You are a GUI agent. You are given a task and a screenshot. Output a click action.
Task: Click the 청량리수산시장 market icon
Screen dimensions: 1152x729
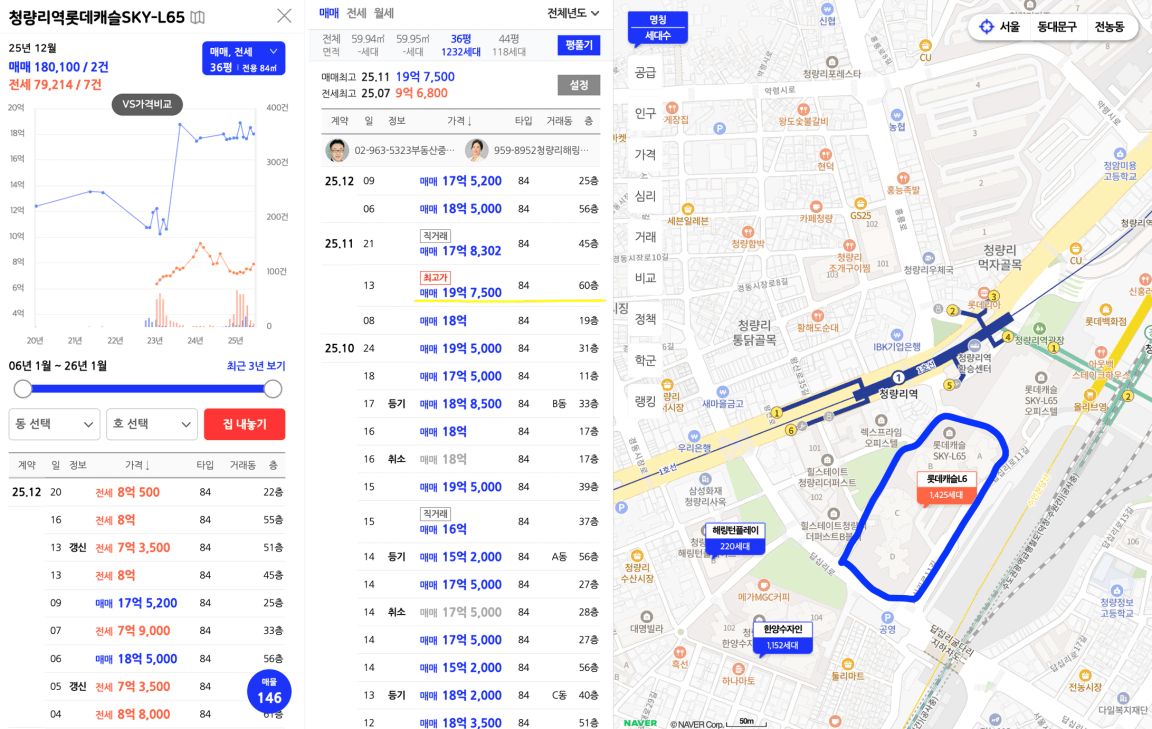coord(637,556)
